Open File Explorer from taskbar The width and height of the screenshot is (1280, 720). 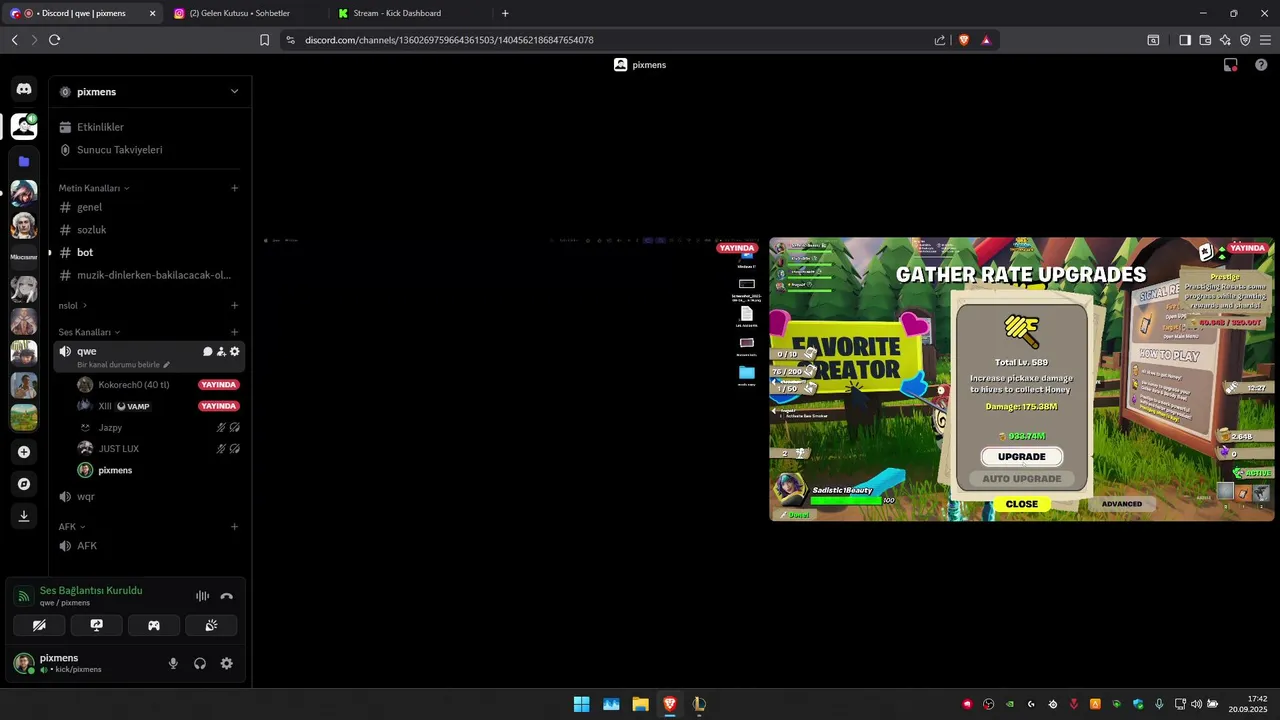[x=640, y=704]
